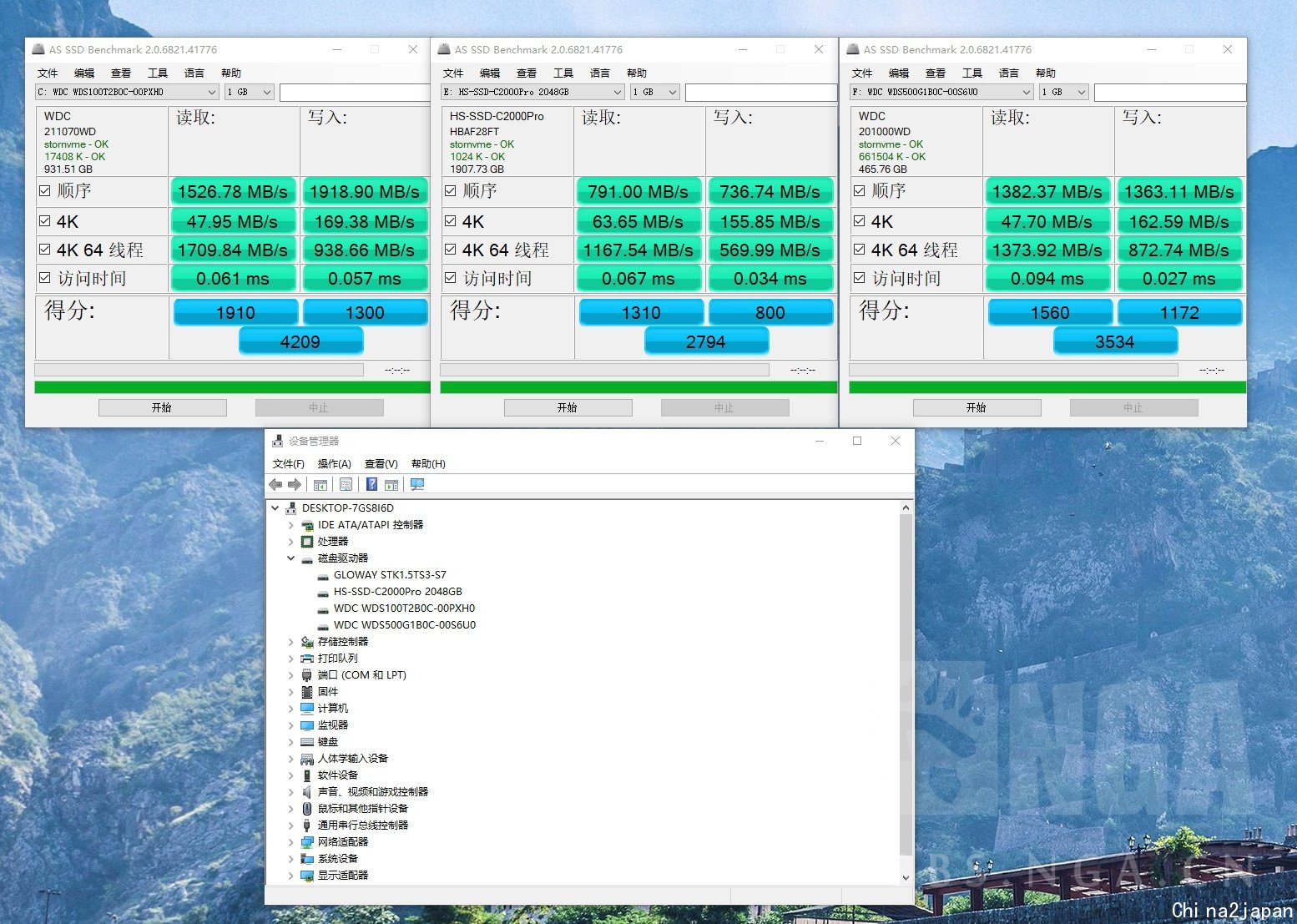Screen dimensions: 1297x924
Task: Click the monitors (监视器) icon
Action: pyautogui.click(x=307, y=725)
